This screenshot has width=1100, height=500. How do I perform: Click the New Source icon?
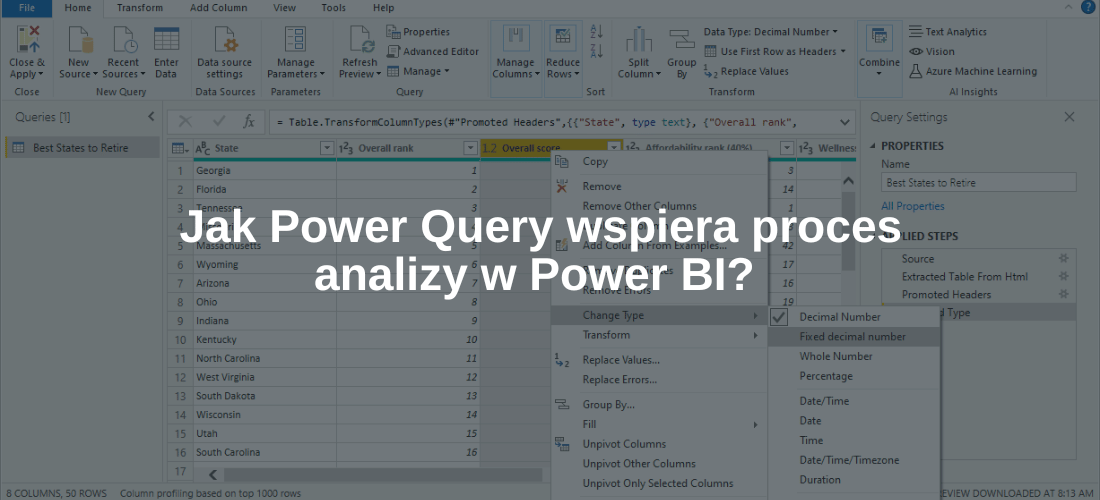tap(79, 39)
